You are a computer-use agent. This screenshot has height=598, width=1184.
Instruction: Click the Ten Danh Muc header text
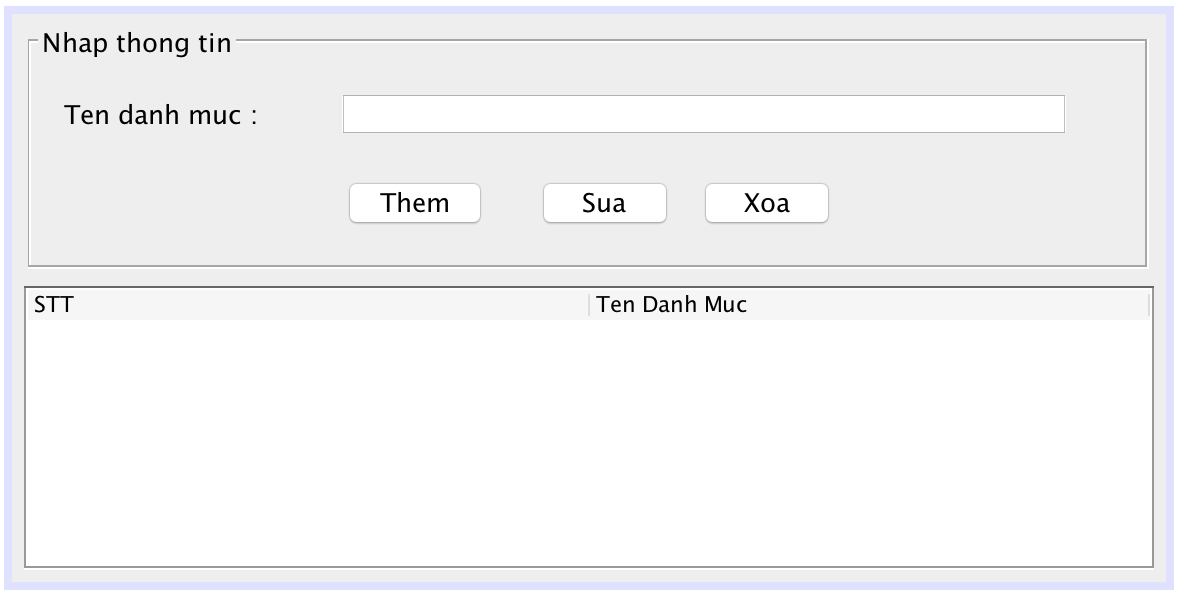672,305
